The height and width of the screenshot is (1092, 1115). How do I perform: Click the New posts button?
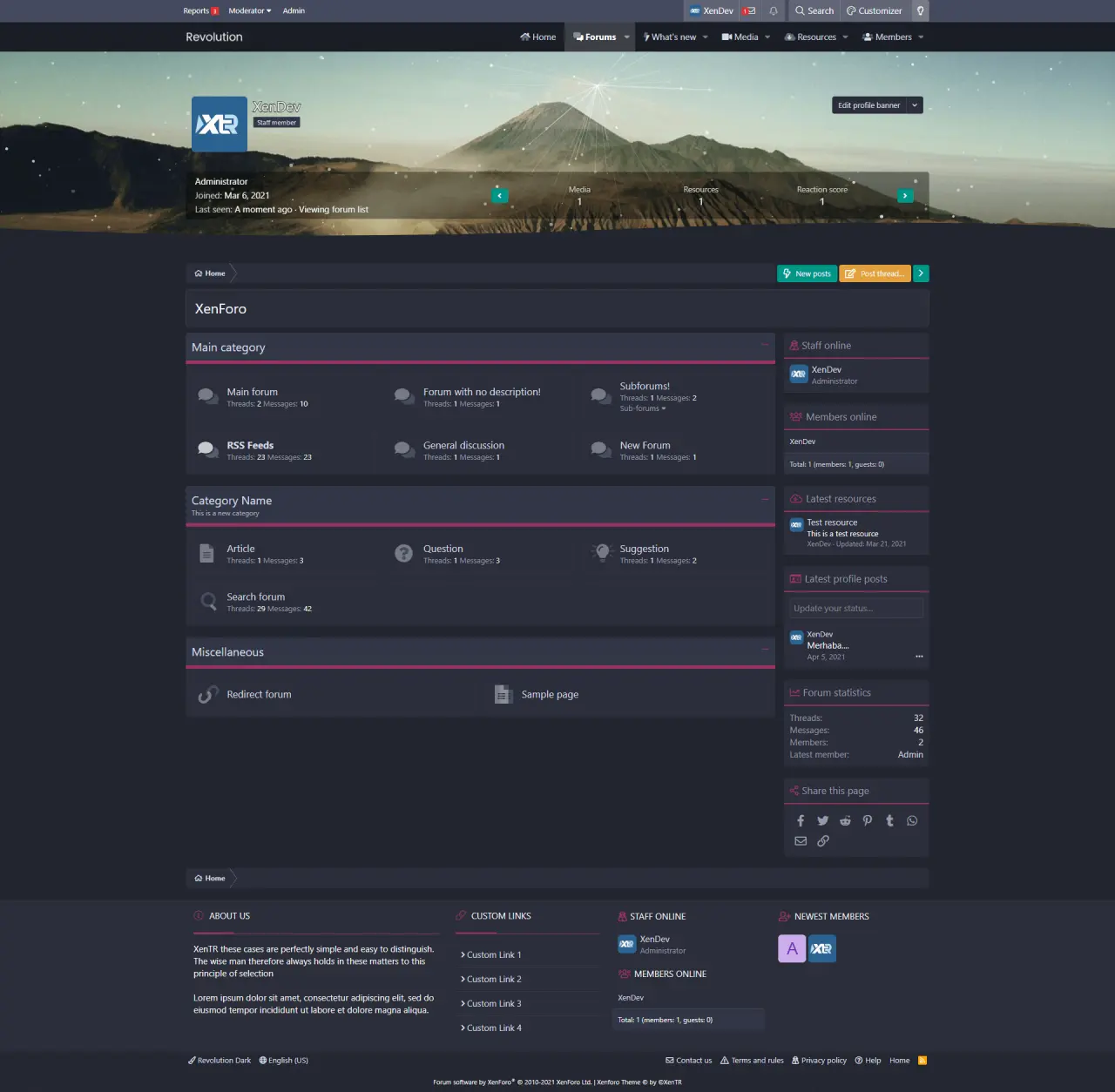[807, 273]
